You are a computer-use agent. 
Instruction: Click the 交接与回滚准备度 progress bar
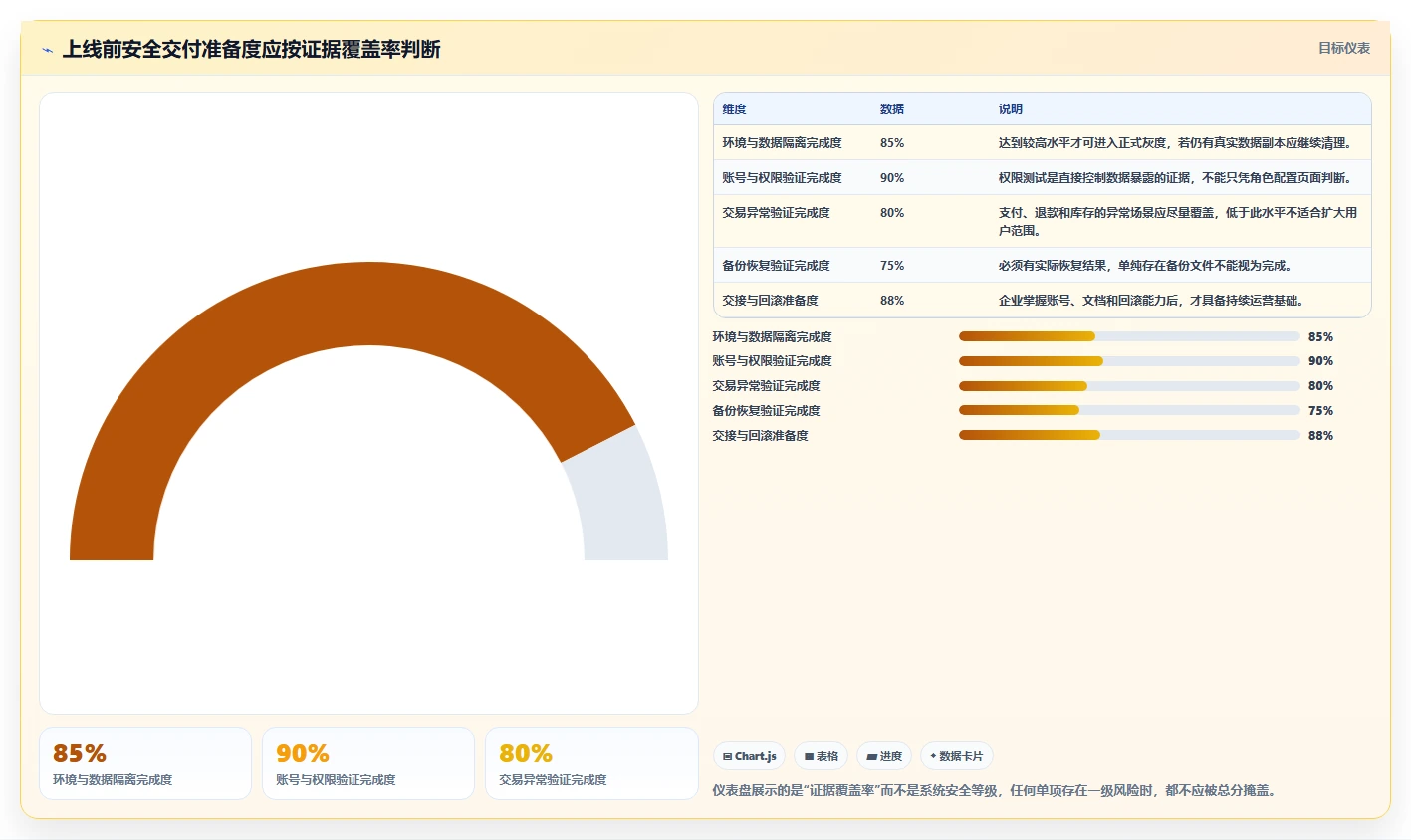tap(1129, 435)
